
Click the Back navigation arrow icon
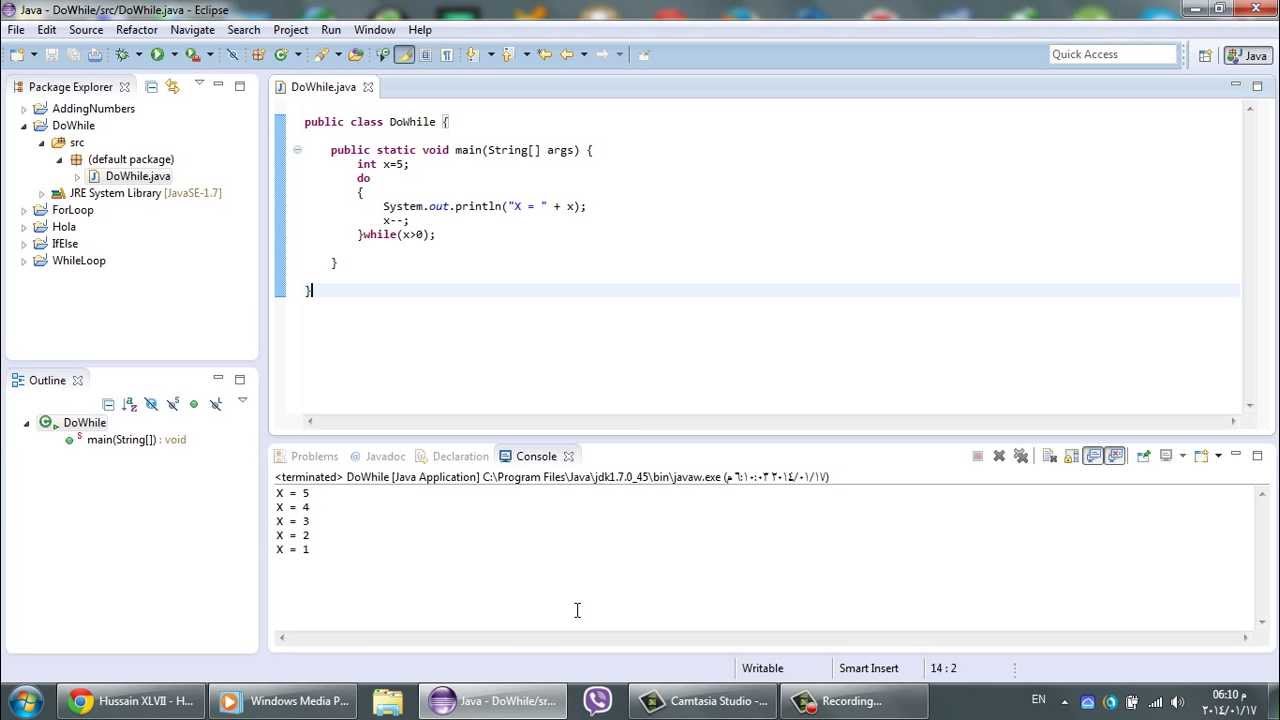click(x=567, y=55)
